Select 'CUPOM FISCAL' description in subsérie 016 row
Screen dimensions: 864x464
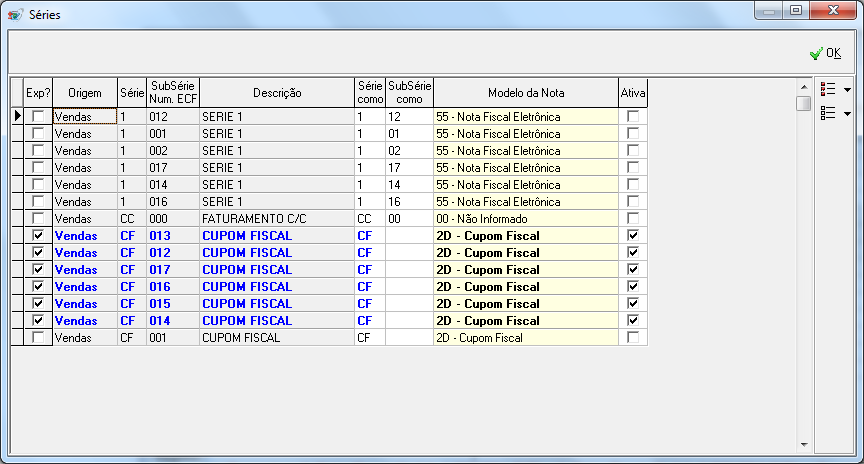(x=277, y=287)
